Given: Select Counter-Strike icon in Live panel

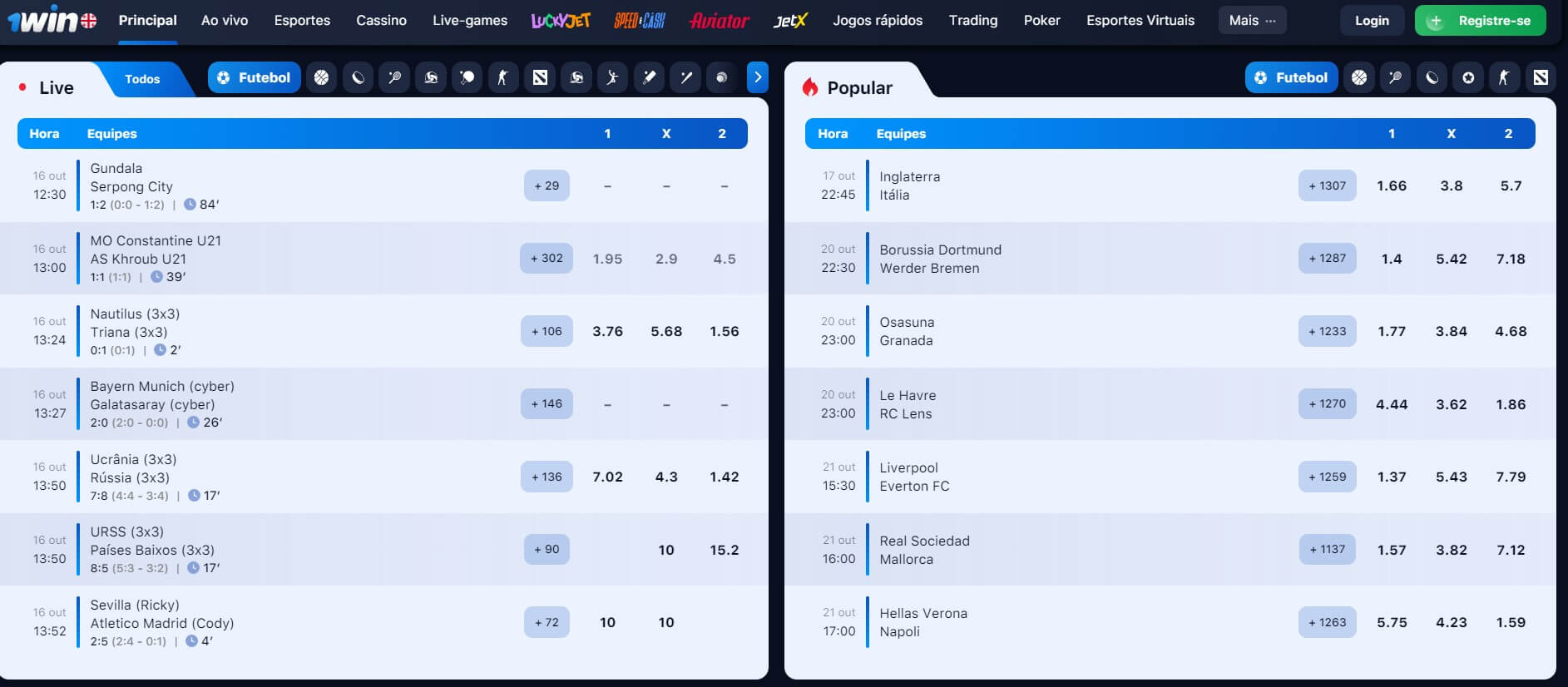Looking at the screenshot, I should [x=503, y=77].
